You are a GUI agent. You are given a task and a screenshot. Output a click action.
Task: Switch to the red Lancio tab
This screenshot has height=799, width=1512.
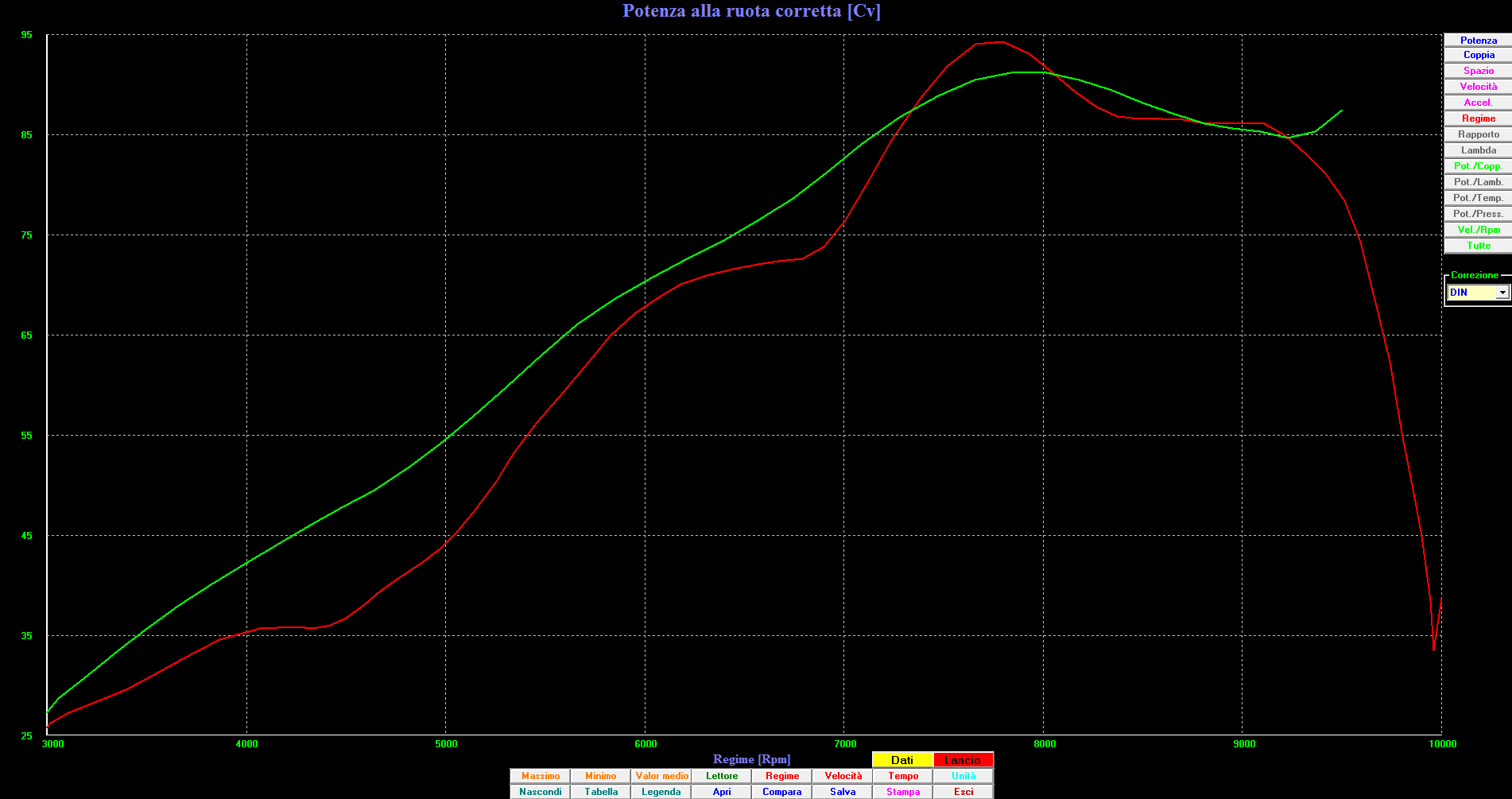pos(963,760)
